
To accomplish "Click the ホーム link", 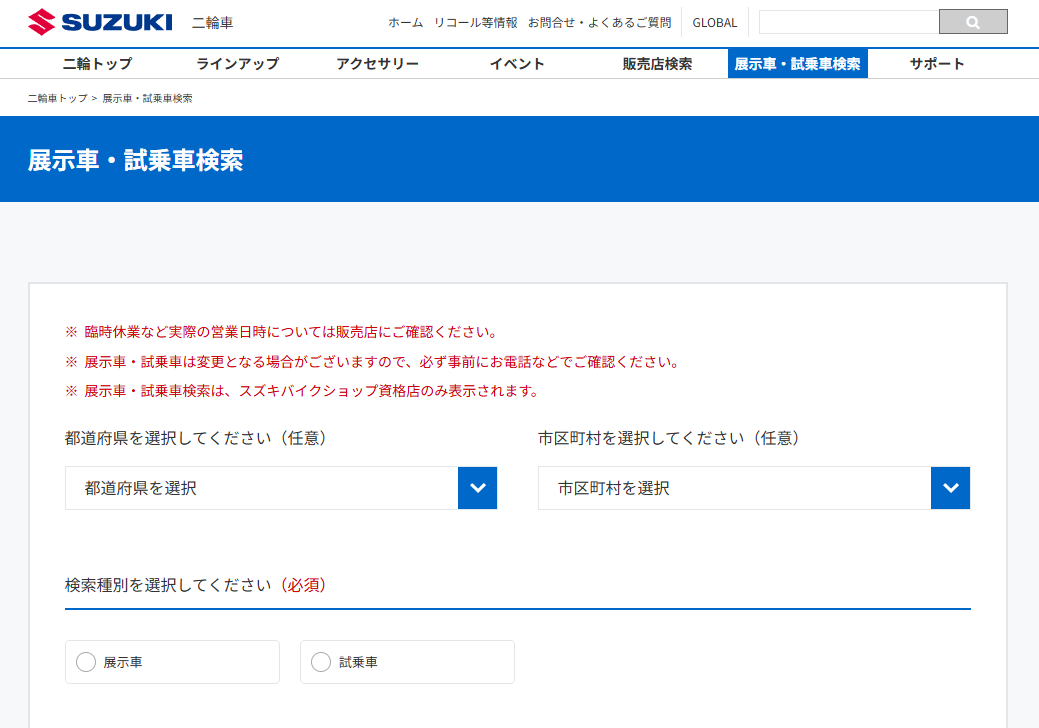I will (x=404, y=21).
